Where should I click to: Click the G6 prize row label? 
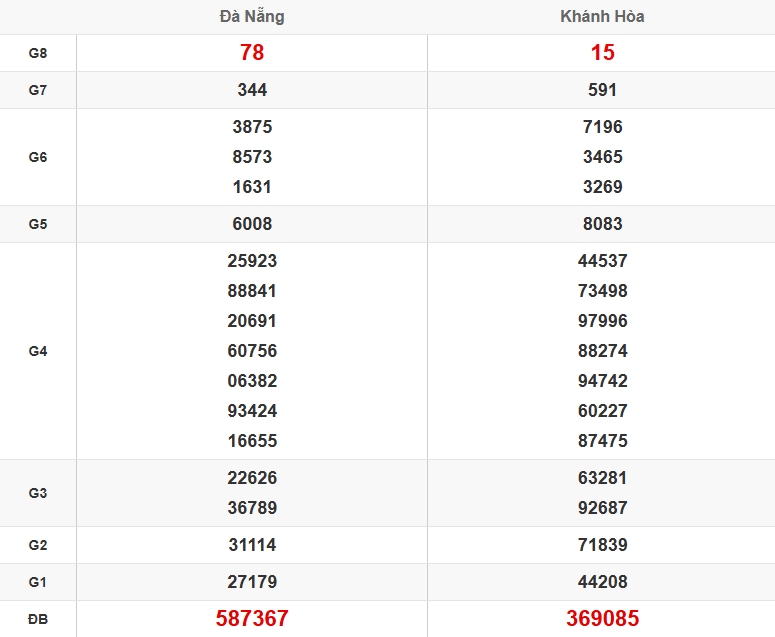(38, 157)
